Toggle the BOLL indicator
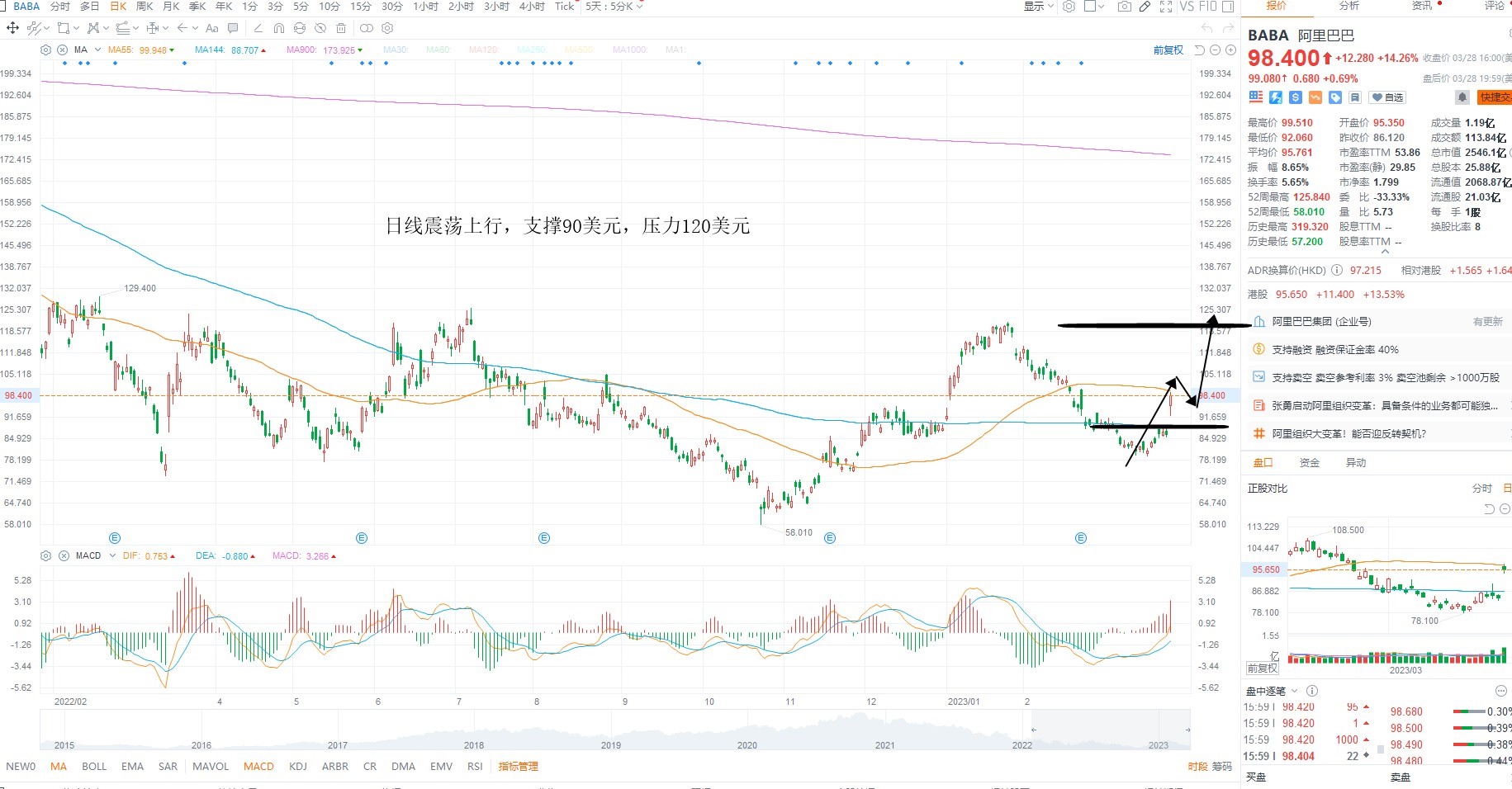1512x789 pixels. [94, 766]
